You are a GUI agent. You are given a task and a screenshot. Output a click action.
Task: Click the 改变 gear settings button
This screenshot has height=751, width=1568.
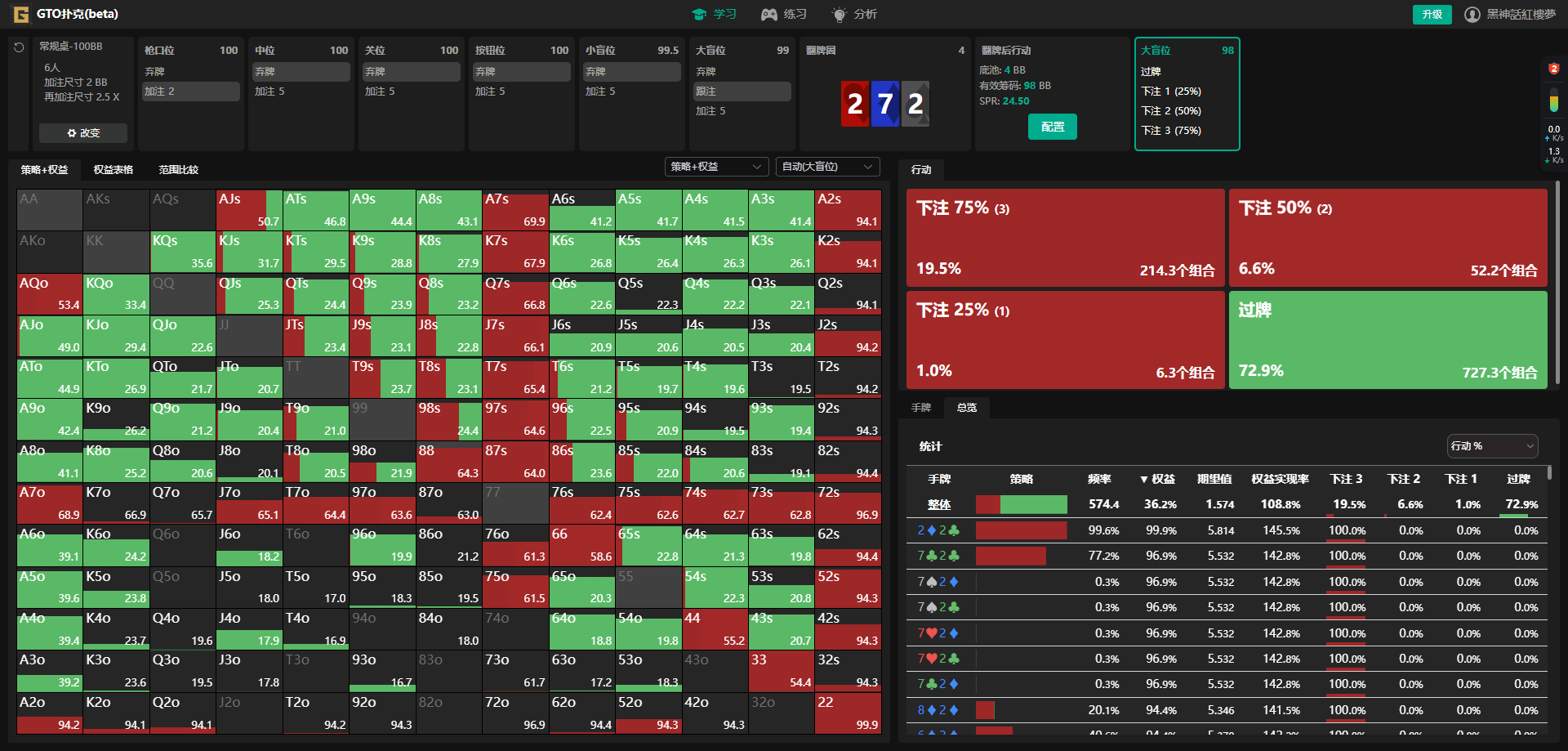pyautogui.click(x=83, y=133)
